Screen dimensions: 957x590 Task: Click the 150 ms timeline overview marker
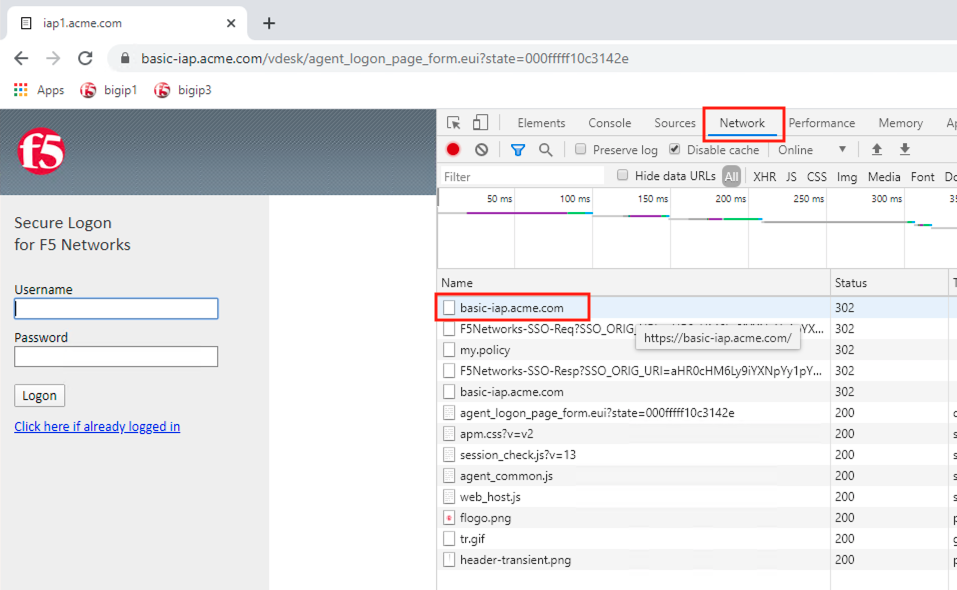[653, 199]
